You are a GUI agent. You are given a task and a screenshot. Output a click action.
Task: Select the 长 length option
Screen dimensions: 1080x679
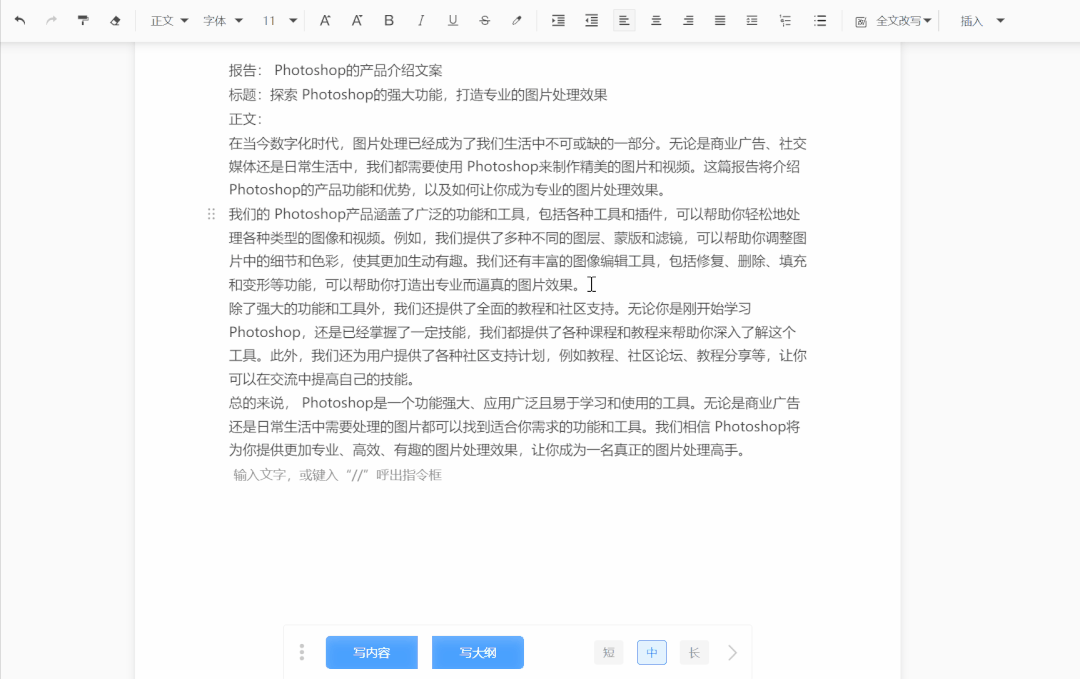[x=694, y=652]
